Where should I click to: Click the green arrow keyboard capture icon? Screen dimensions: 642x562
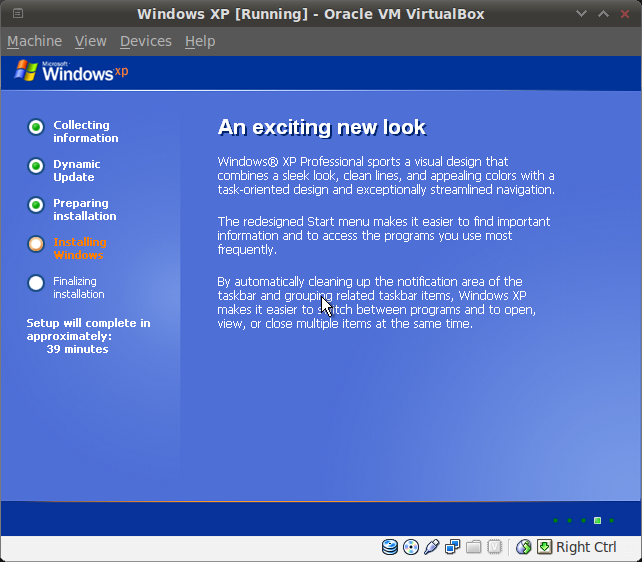[544, 547]
